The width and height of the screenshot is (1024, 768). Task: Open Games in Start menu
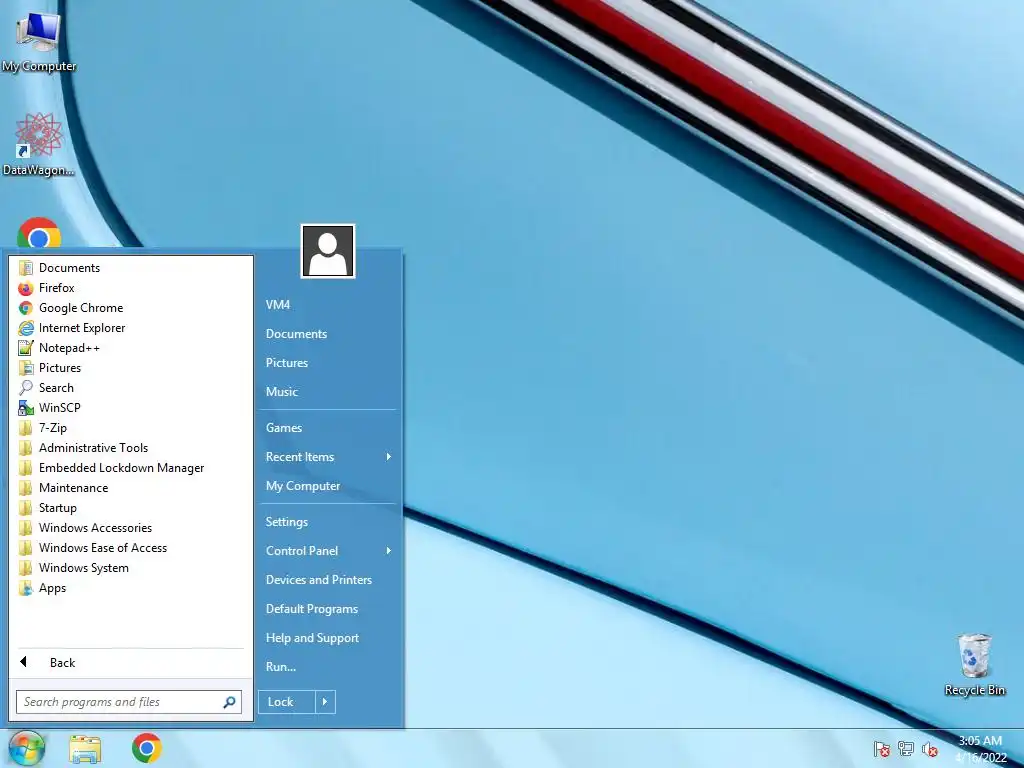point(283,428)
